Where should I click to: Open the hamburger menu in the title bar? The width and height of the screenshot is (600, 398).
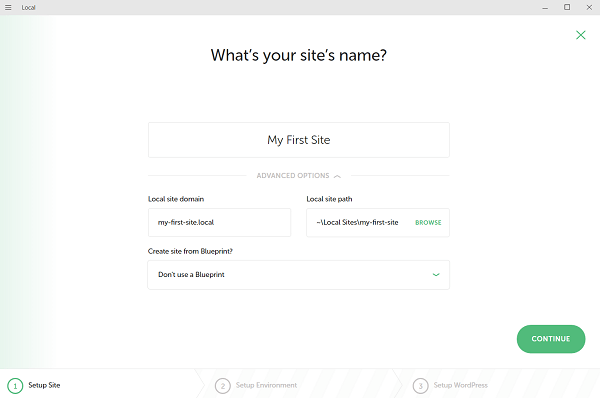click(8, 7)
